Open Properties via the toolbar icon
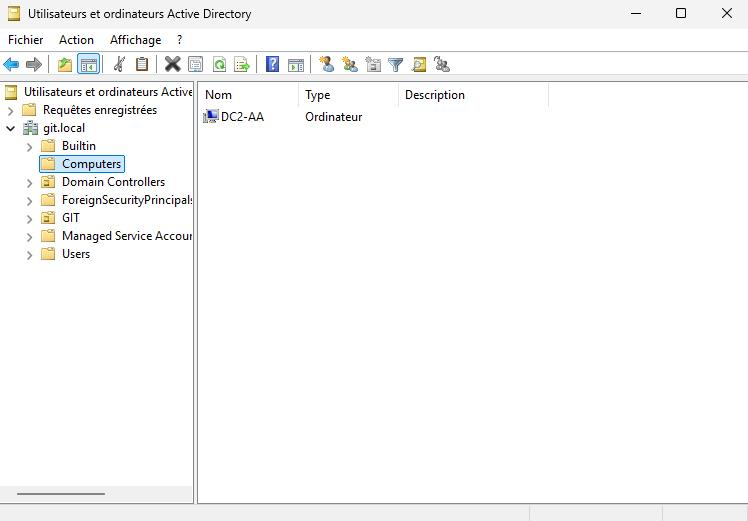Image resolution: width=748 pixels, height=521 pixels. point(196,64)
